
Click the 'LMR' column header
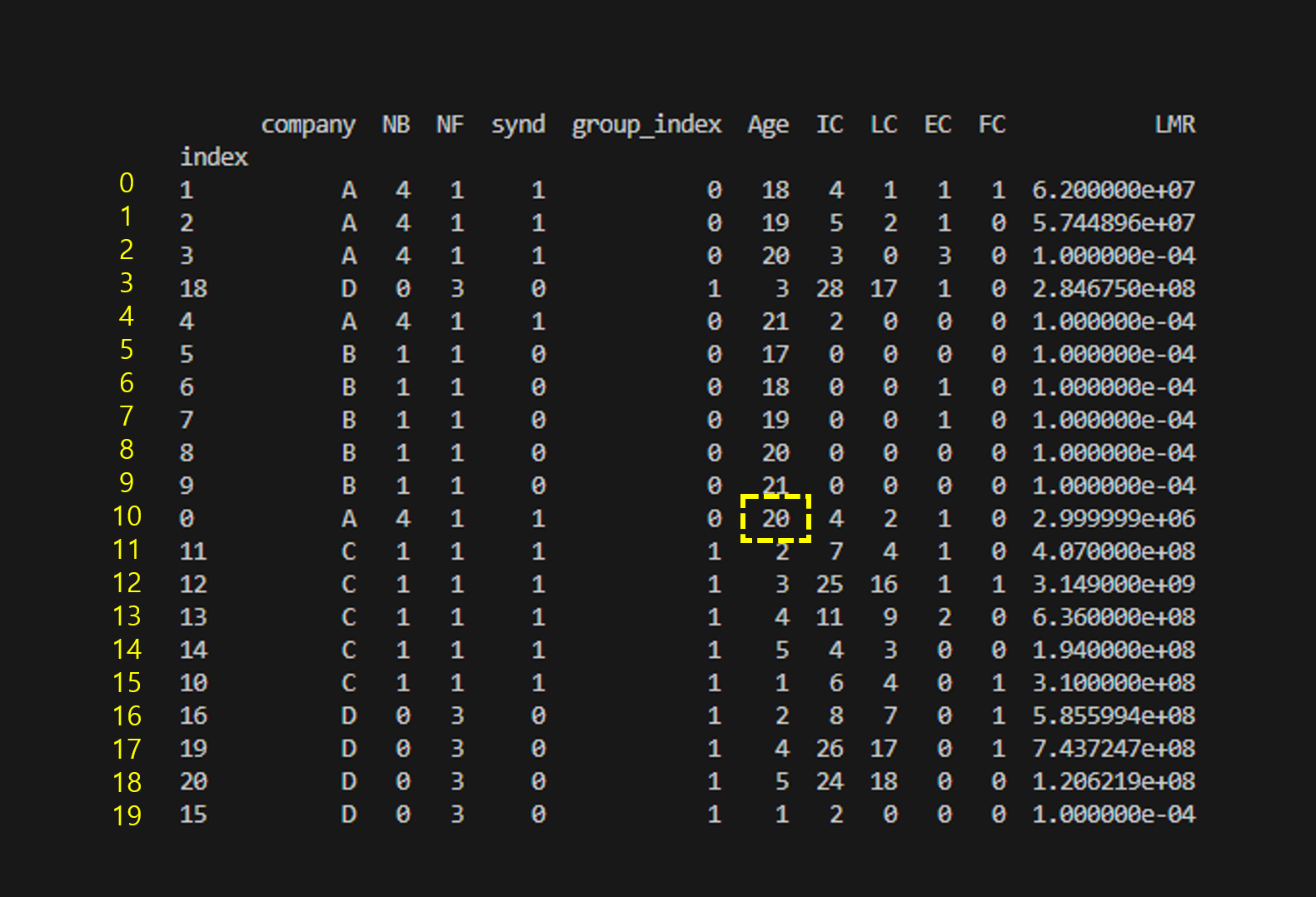coord(1174,124)
